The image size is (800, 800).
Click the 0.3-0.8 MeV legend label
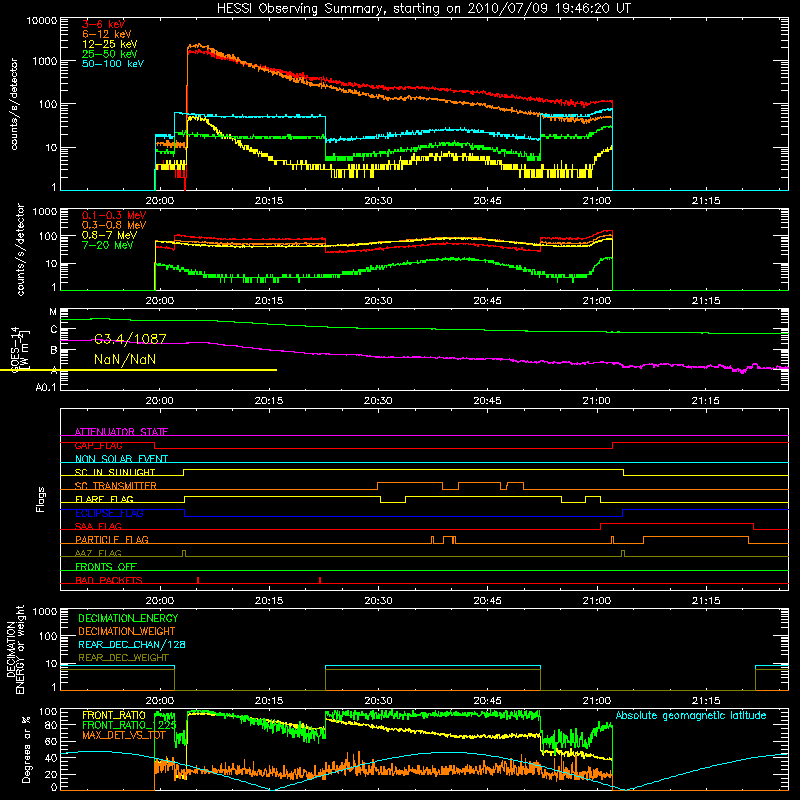[x=114, y=225]
